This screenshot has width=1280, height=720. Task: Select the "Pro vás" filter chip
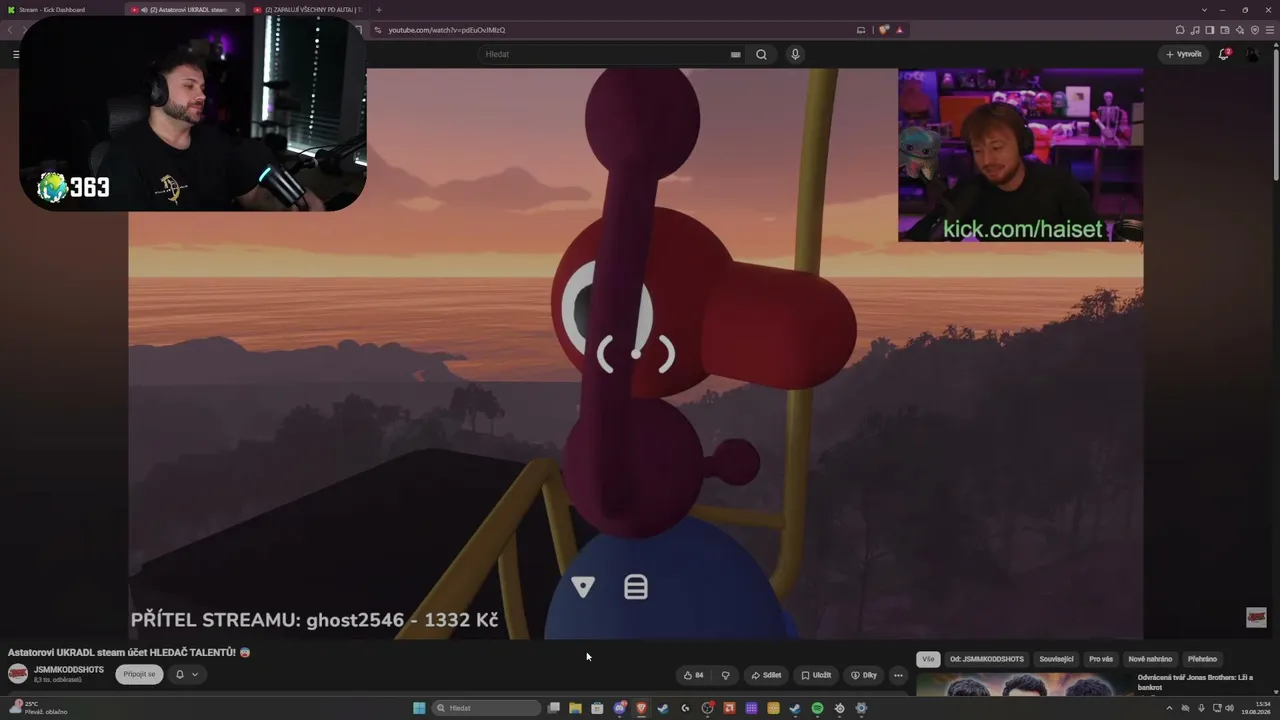[1101, 659]
